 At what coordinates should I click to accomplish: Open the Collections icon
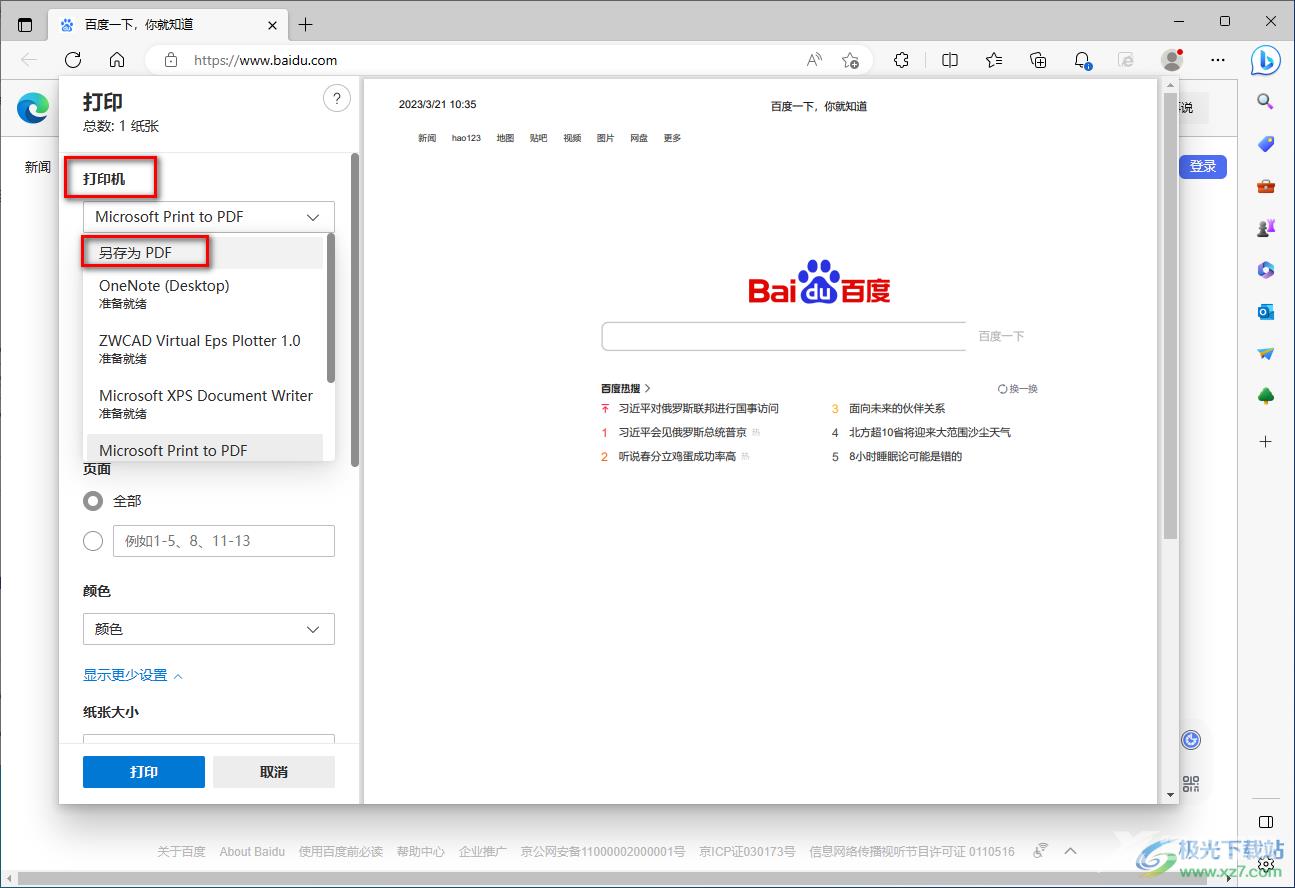1038,60
